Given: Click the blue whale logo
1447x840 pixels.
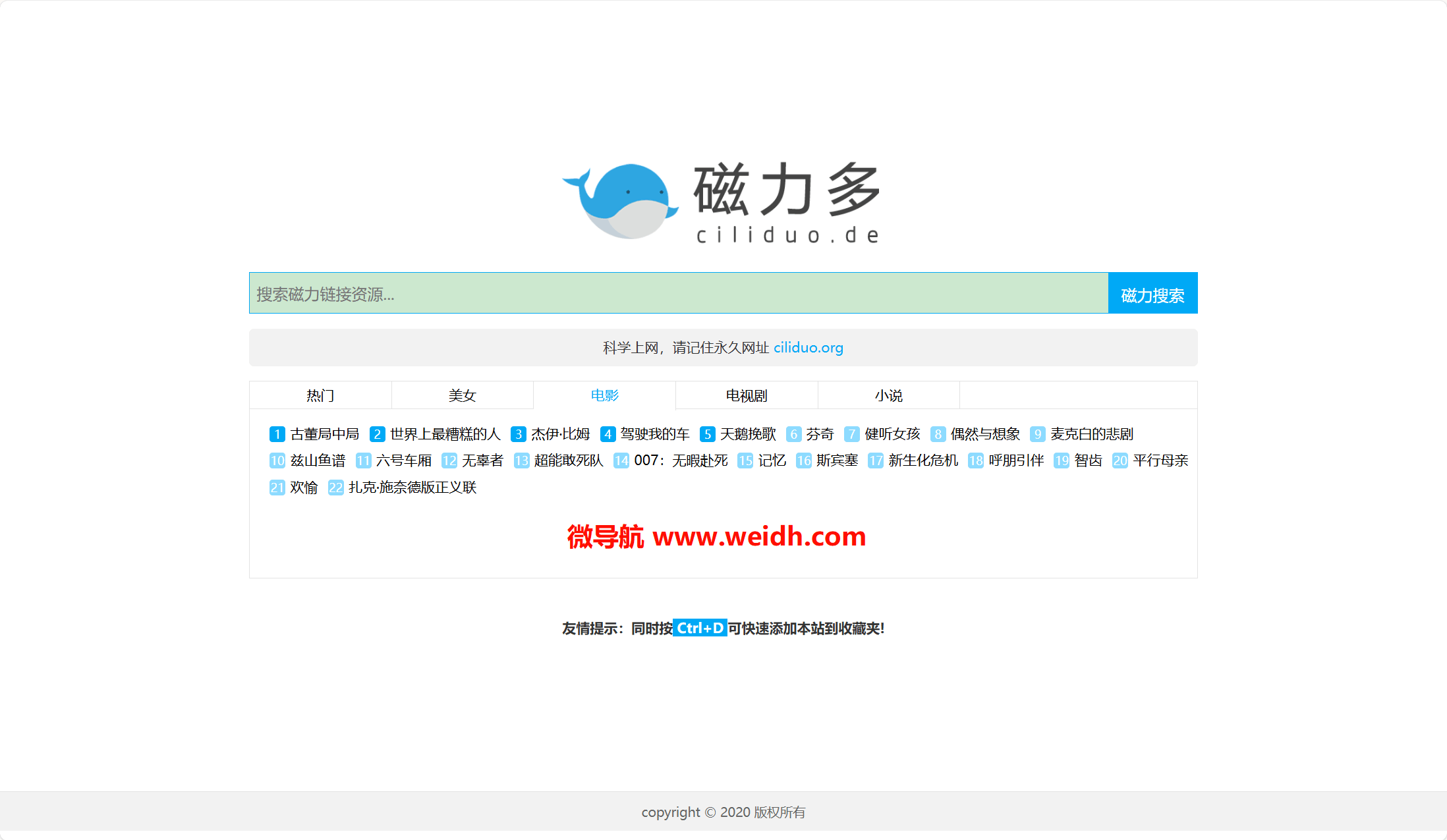Looking at the screenshot, I should click(620, 200).
